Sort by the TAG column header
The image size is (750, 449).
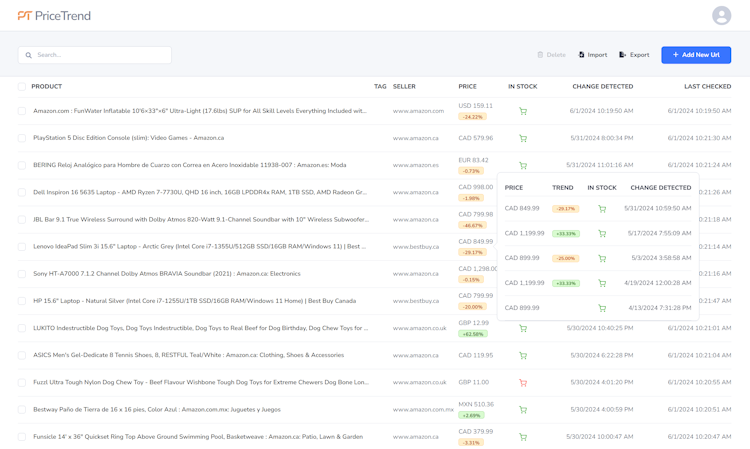[x=380, y=87]
